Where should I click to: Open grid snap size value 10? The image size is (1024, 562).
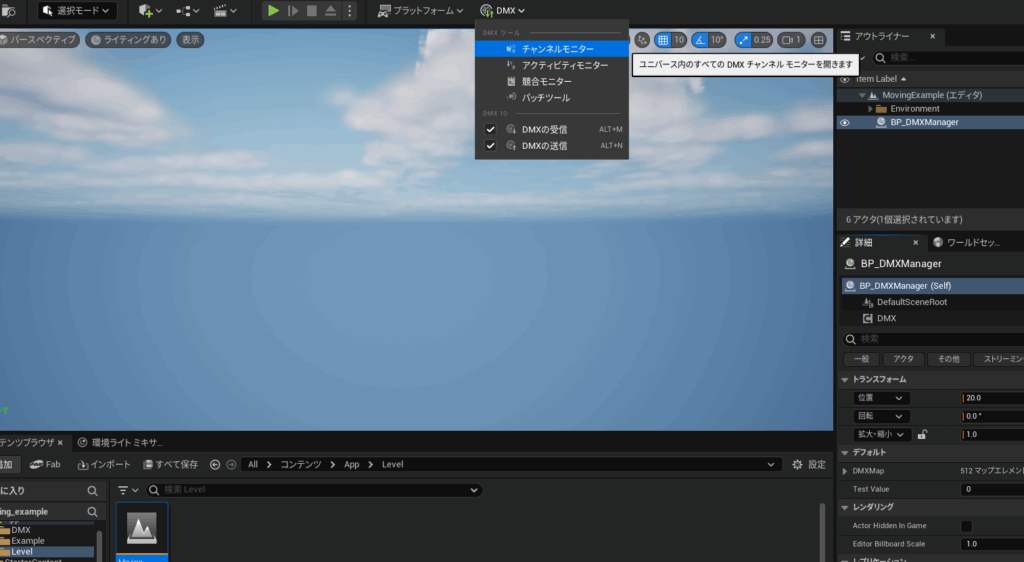[679, 40]
